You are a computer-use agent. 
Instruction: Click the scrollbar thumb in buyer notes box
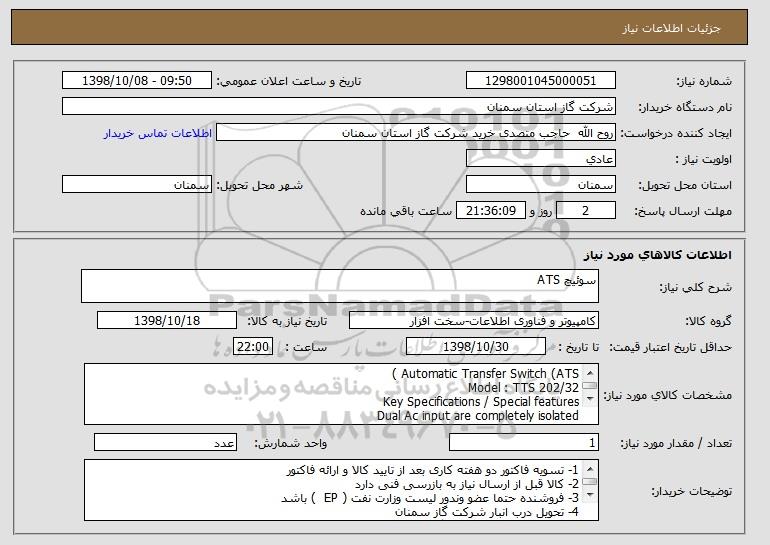(589, 482)
